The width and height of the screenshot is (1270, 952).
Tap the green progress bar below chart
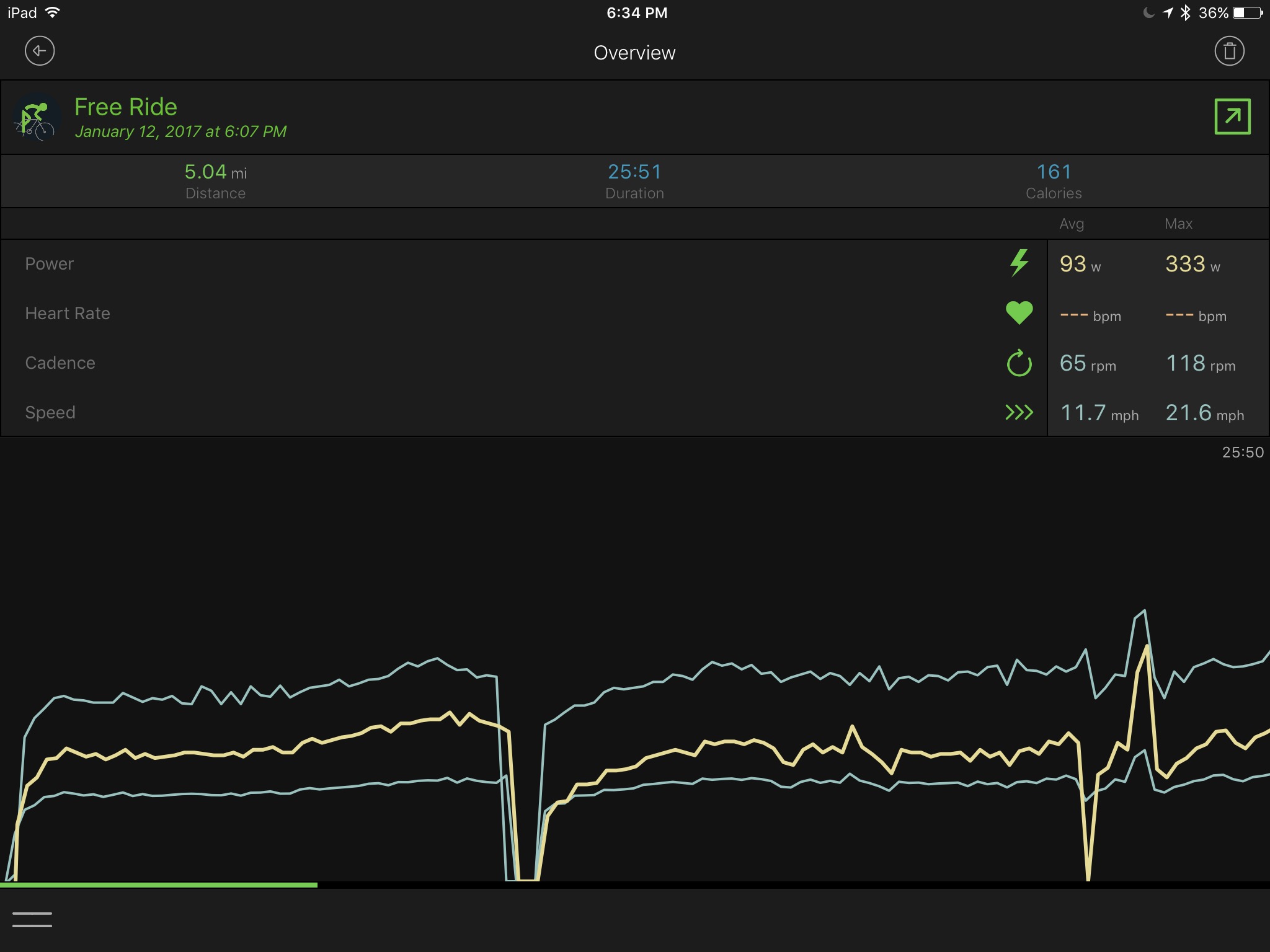click(159, 884)
